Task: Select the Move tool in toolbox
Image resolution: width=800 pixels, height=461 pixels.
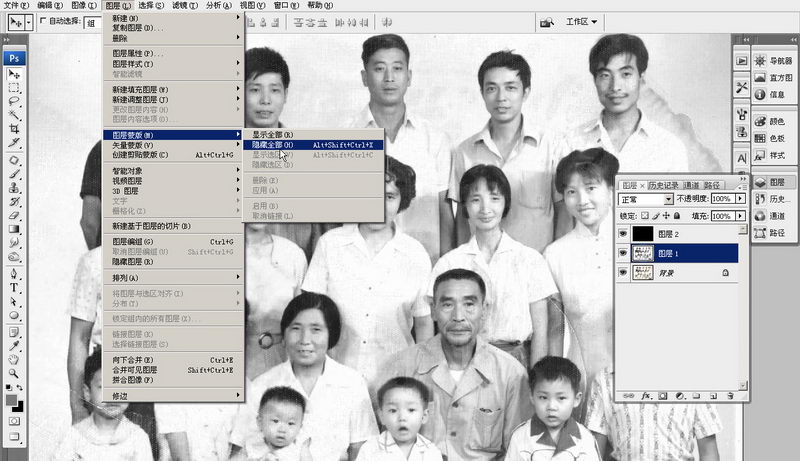Action: pos(14,74)
